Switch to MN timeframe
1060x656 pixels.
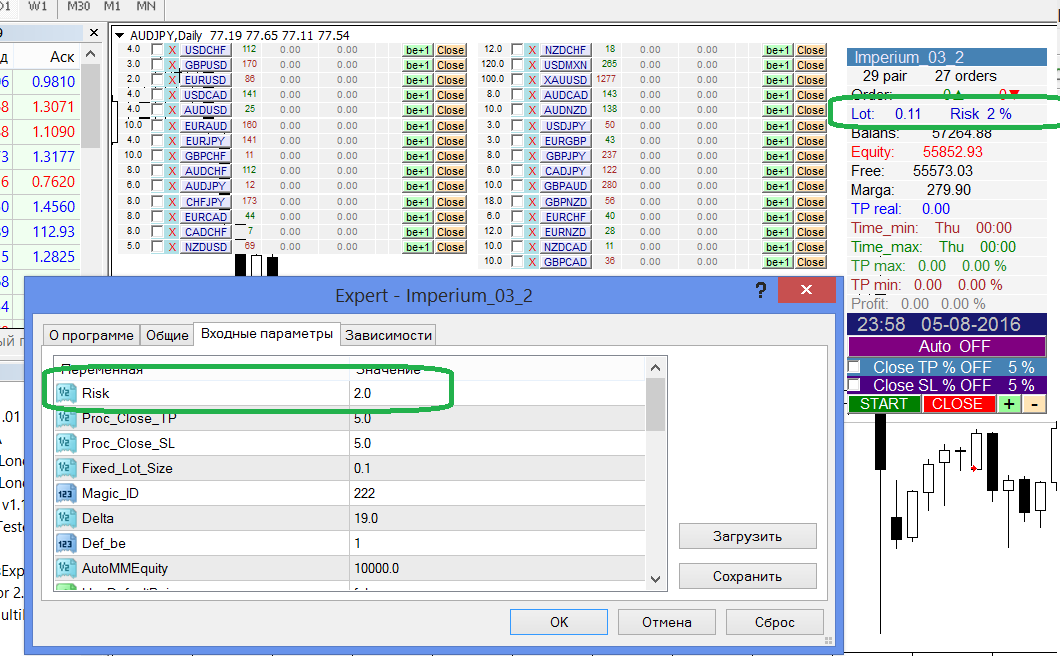tap(146, 6)
